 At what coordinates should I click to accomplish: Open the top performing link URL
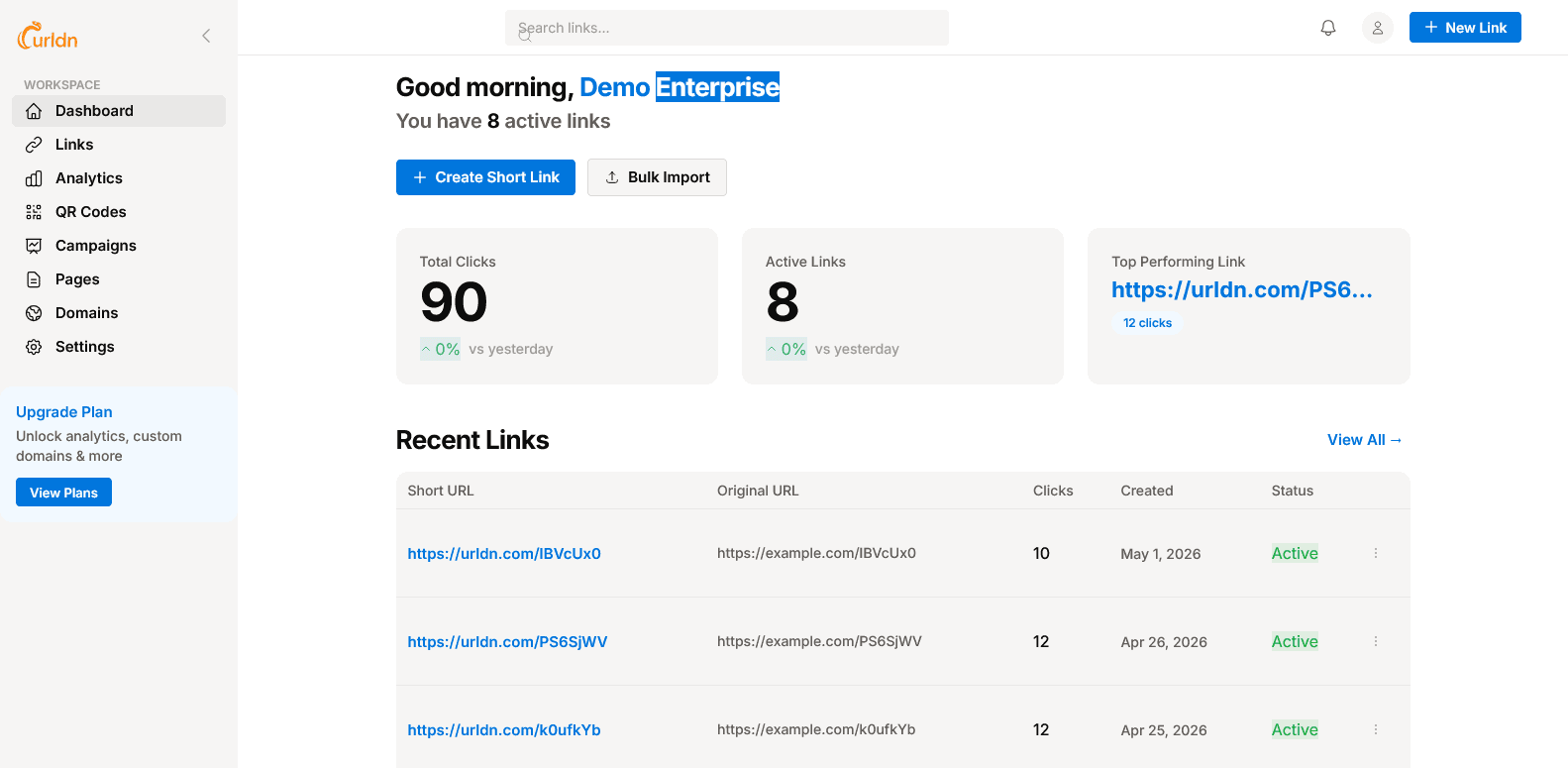[x=1242, y=290]
